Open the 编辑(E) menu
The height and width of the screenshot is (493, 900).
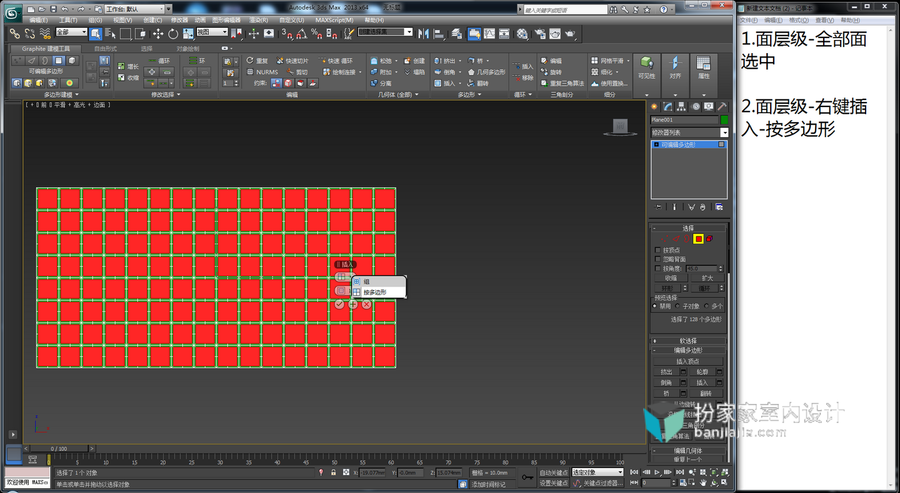38,20
